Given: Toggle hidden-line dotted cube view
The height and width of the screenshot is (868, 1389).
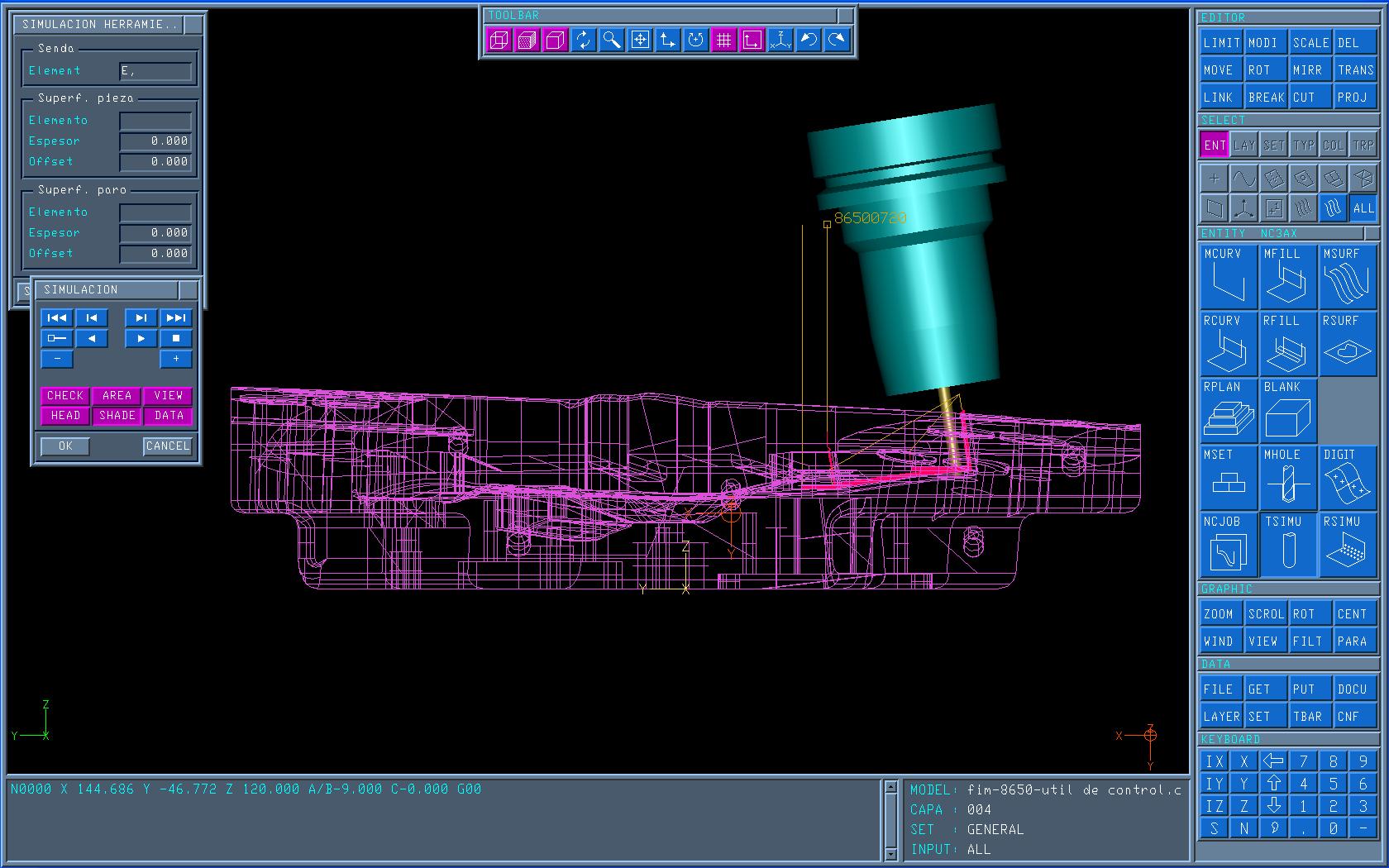Looking at the screenshot, I should [x=527, y=40].
